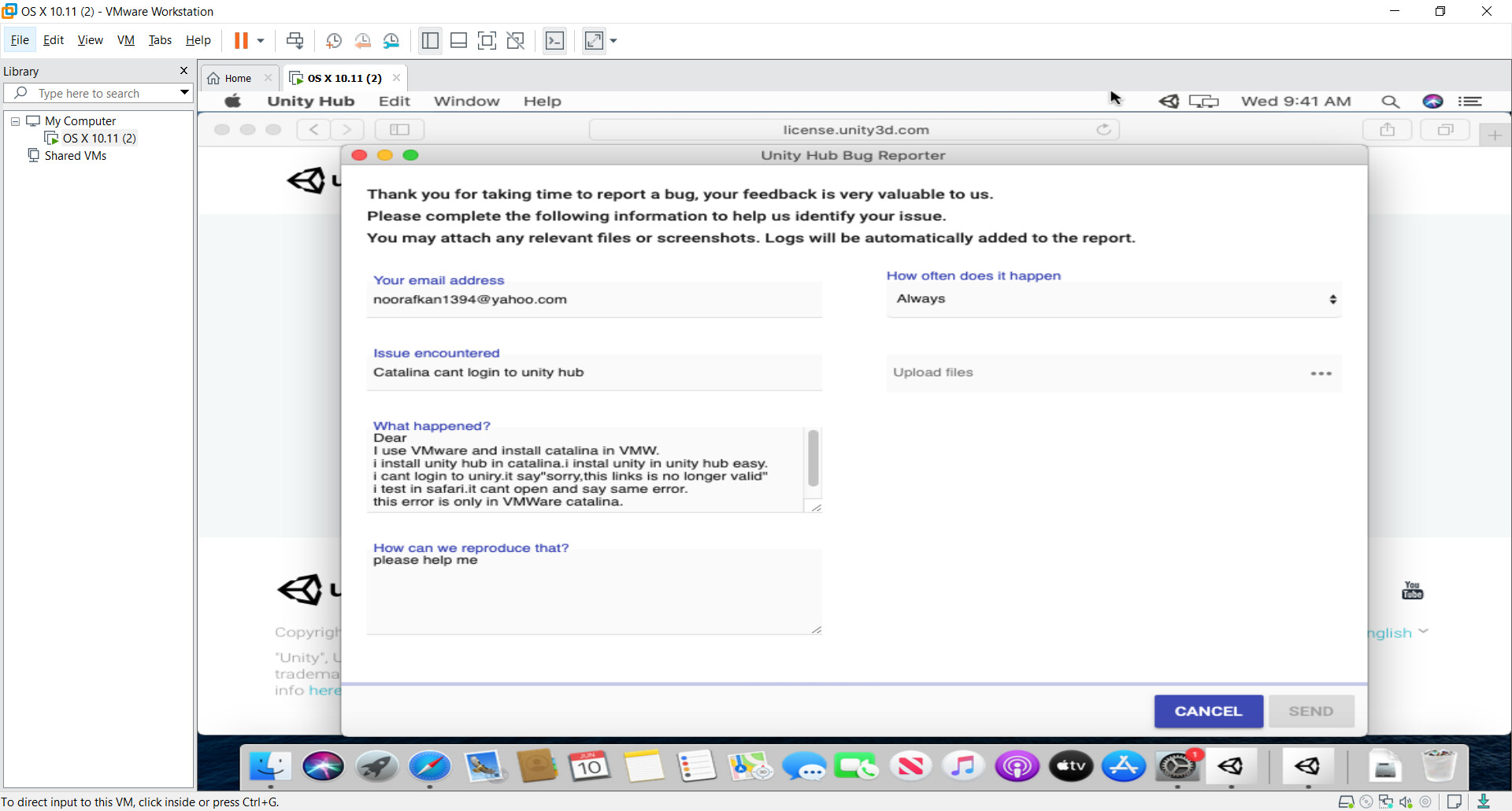Toggle the browser sidebar button
This screenshot has height=811, width=1512.
tap(399, 130)
